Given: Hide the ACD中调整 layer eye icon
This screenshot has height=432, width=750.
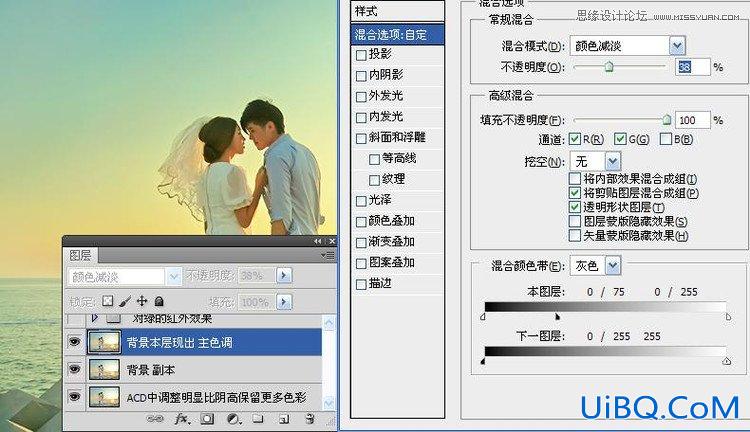Looking at the screenshot, I should [x=74, y=397].
